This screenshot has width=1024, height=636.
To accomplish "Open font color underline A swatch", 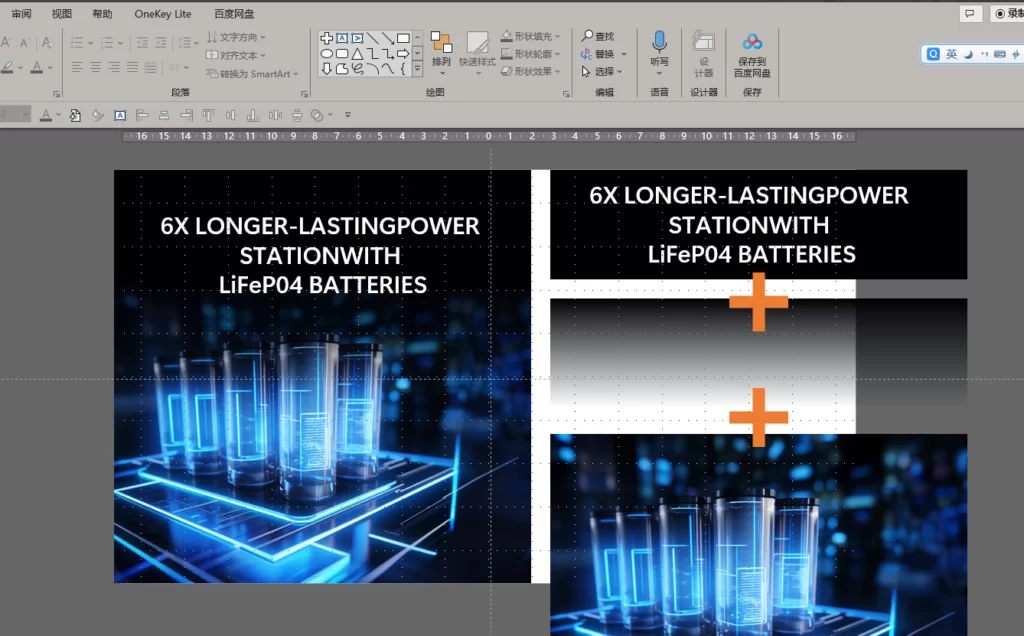I will (x=38, y=67).
